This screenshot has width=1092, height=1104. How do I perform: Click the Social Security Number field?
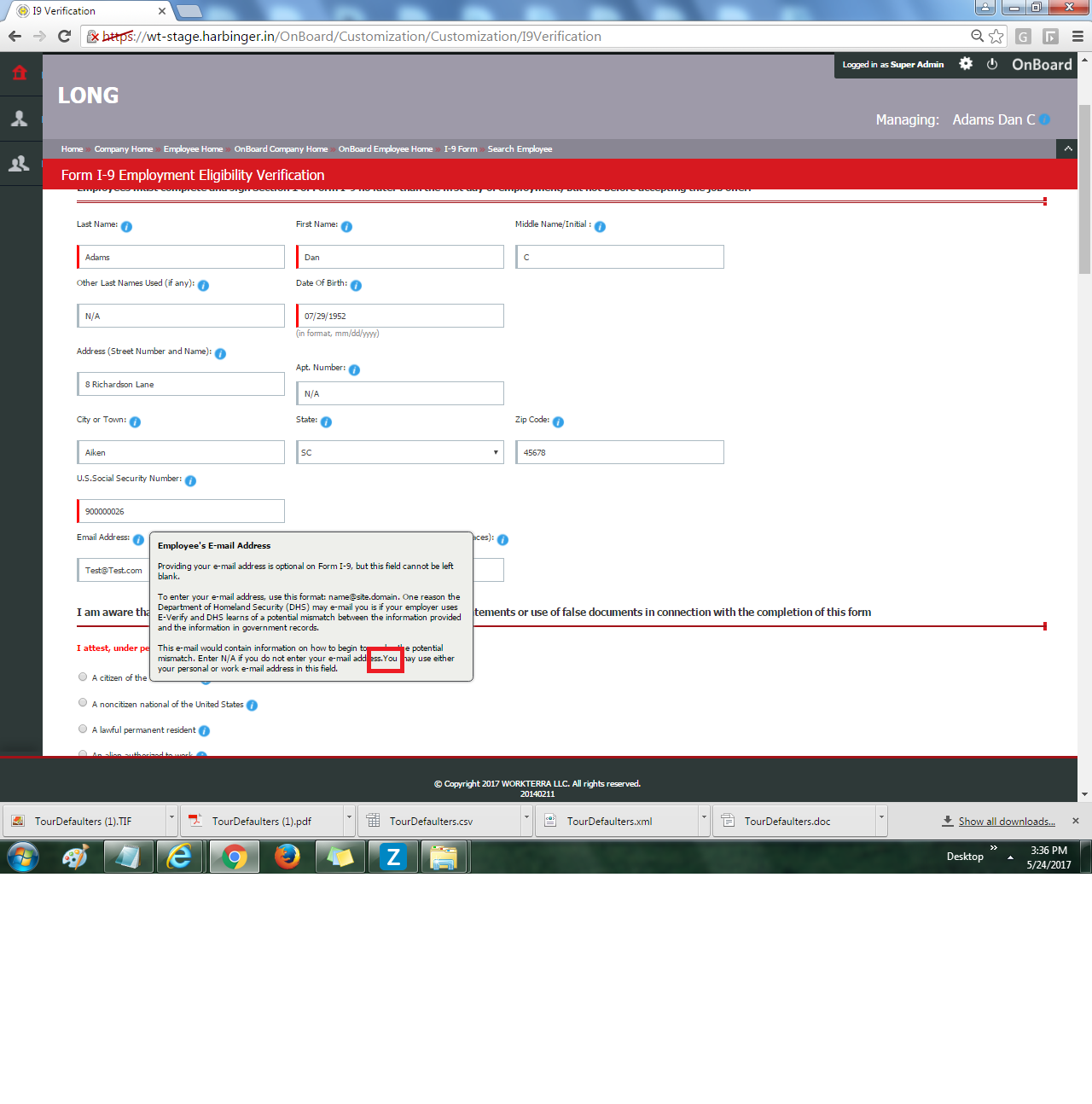coord(181,511)
